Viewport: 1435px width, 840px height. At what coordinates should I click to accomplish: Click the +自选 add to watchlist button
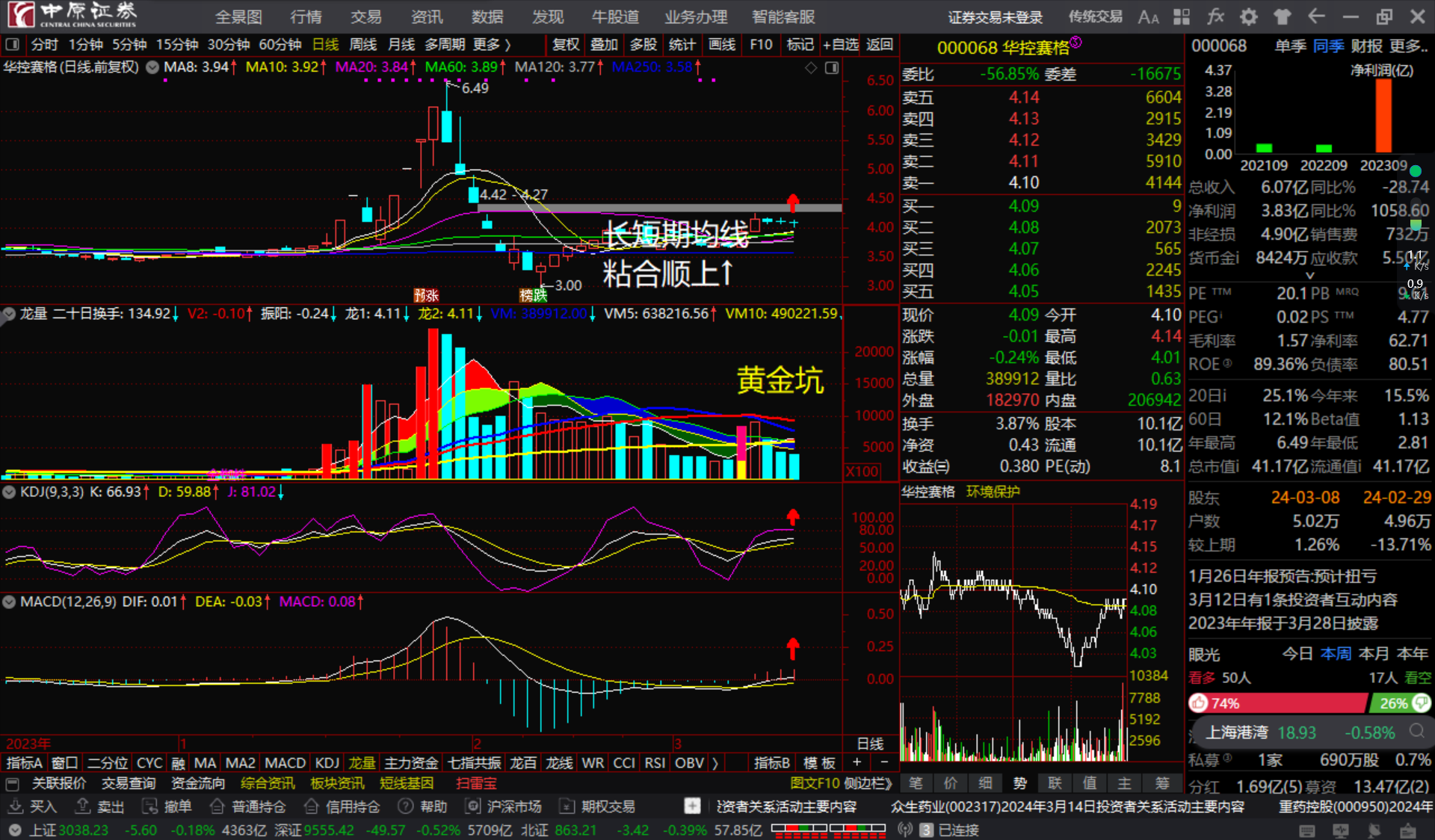[x=841, y=45]
